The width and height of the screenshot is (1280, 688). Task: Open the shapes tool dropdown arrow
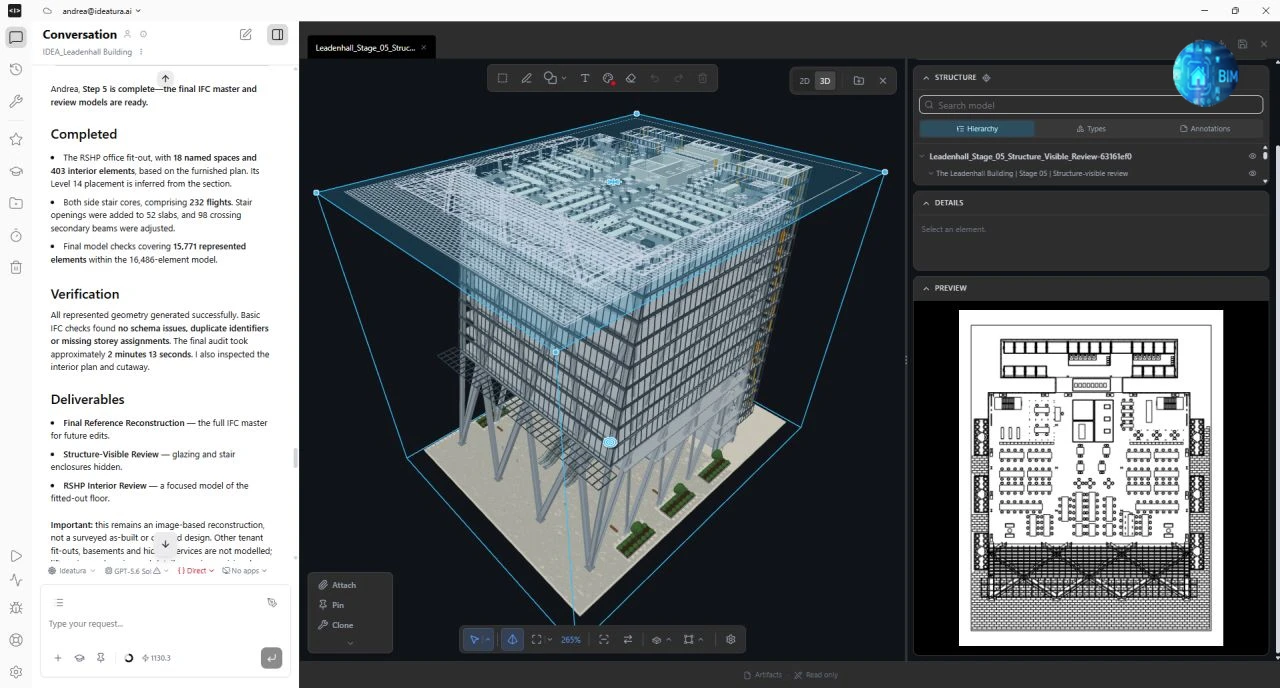(x=564, y=78)
